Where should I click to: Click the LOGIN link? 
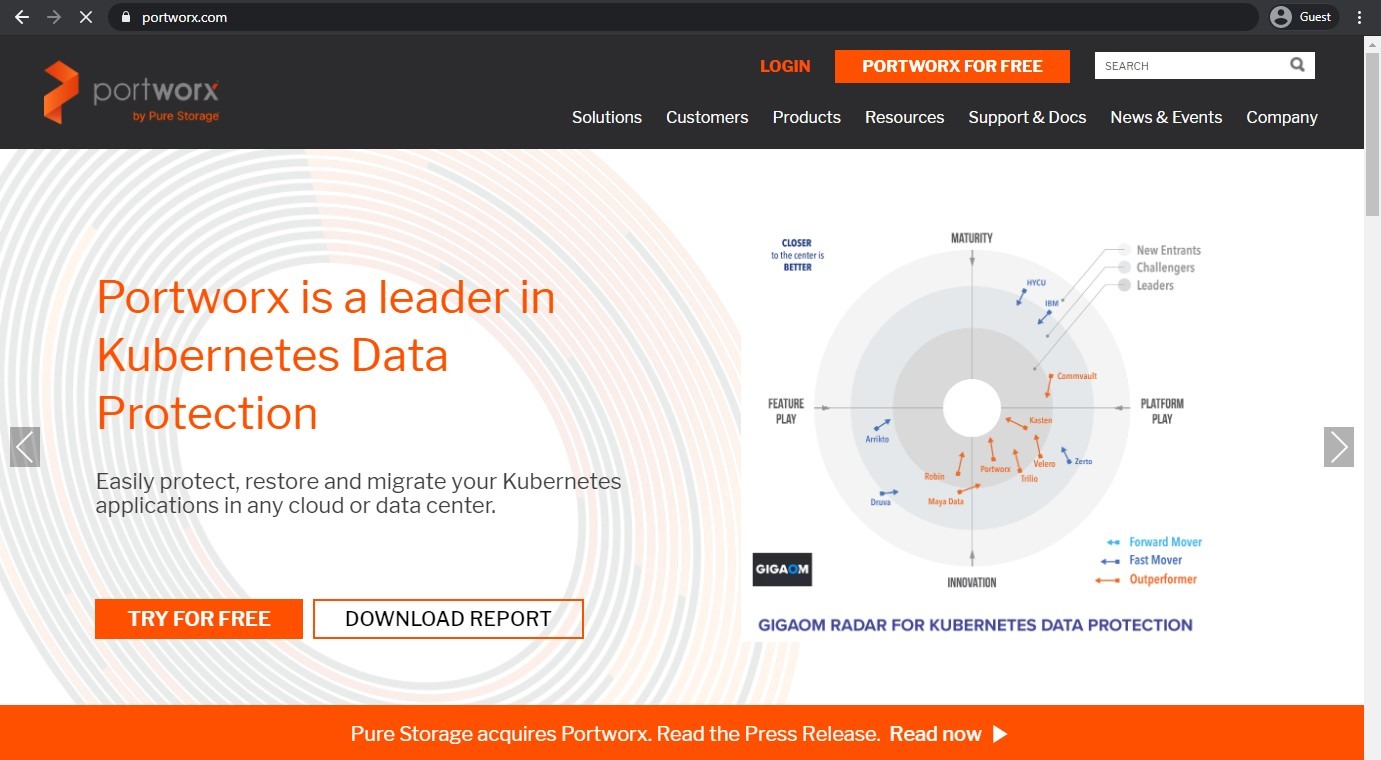[785, 66]
